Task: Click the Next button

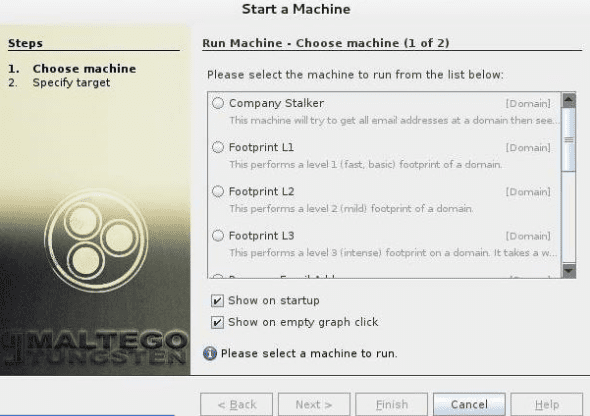Action: 314,404
